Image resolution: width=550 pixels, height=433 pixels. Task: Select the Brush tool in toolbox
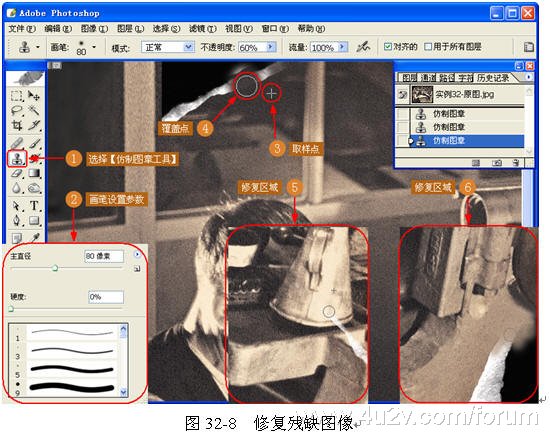coord(34,143)
